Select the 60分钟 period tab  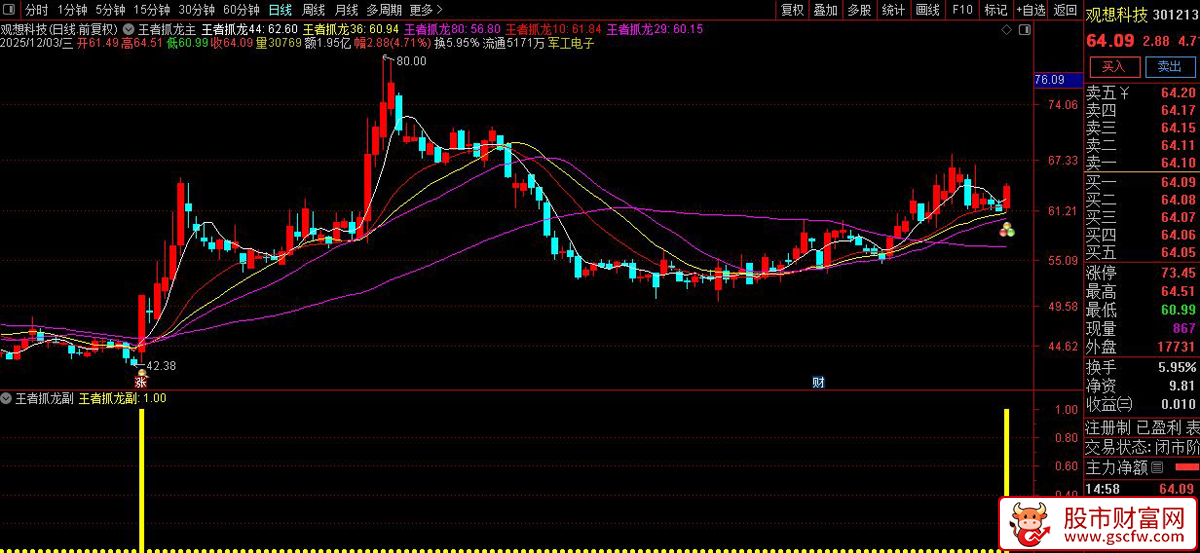241,10
